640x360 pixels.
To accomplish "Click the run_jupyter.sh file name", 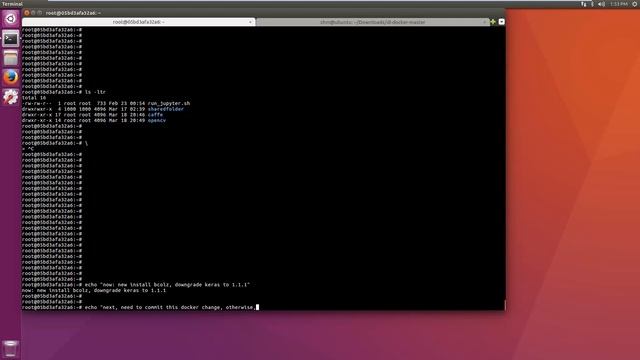I will [x=169, y=103].
